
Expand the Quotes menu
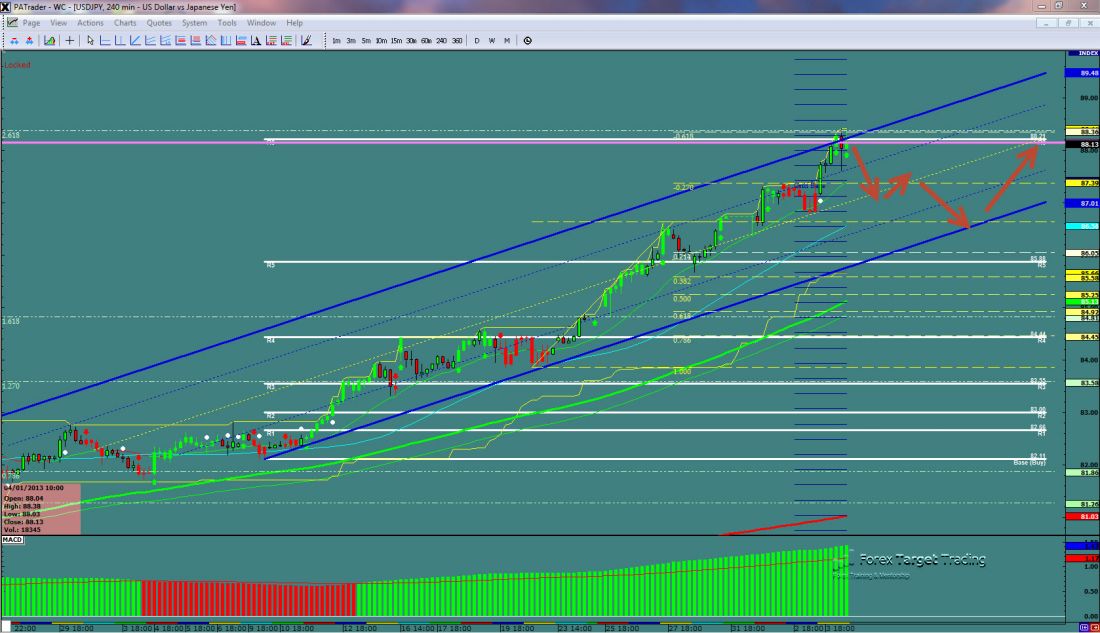[x=158, y=22]
